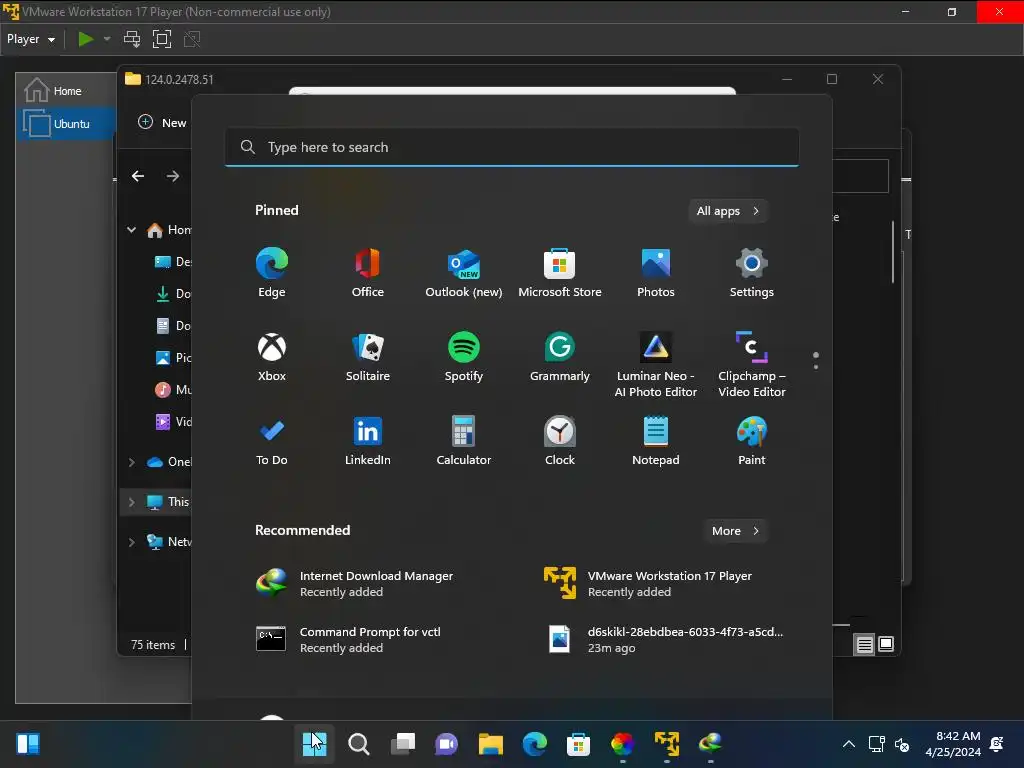Expand OneDrive in Explorer sidebar
Image resolution: width=1024 pixels, height=768 pixels.
point(131,462)
